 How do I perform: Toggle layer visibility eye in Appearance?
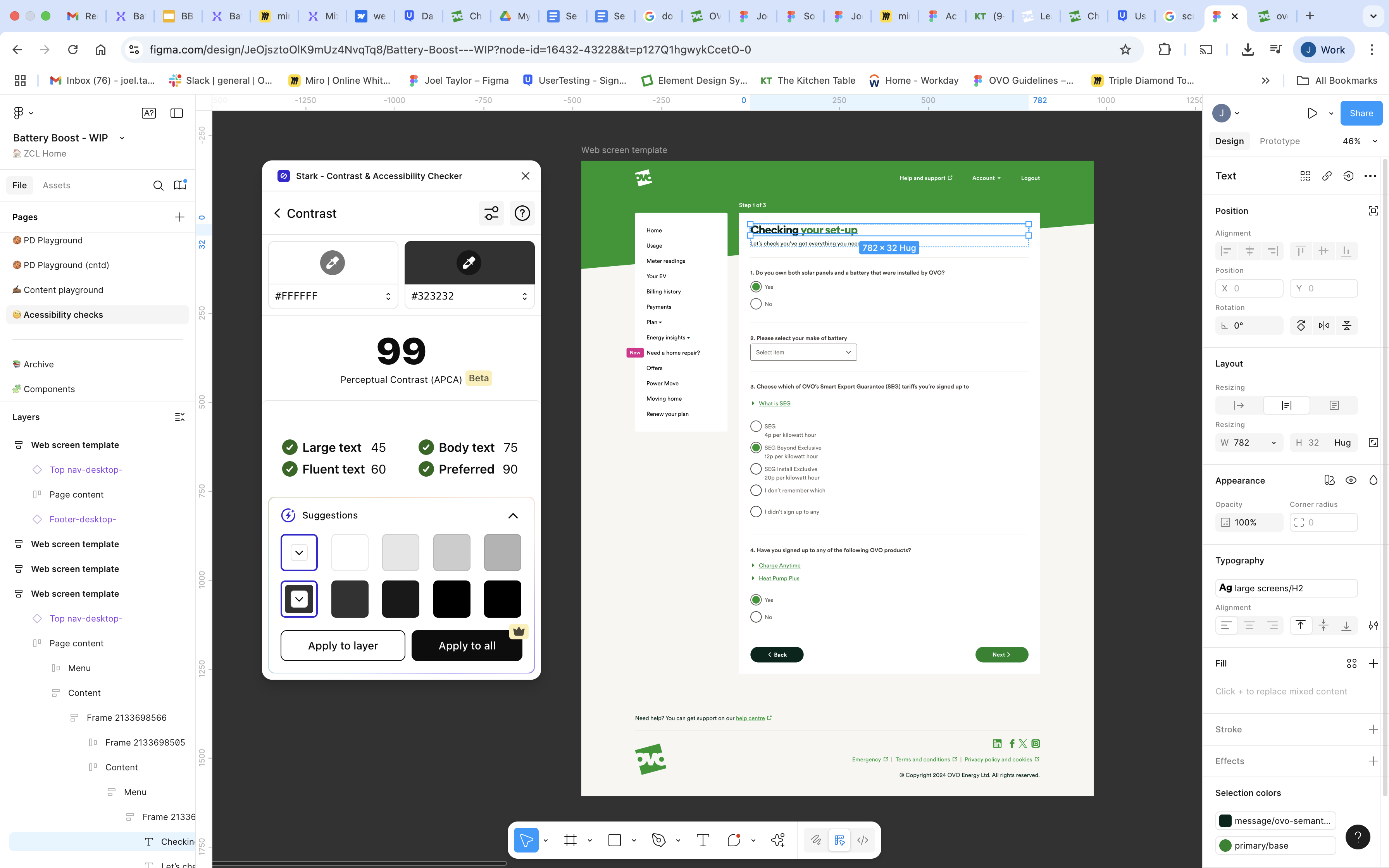pyautogui.click(x=1351, y=480)
